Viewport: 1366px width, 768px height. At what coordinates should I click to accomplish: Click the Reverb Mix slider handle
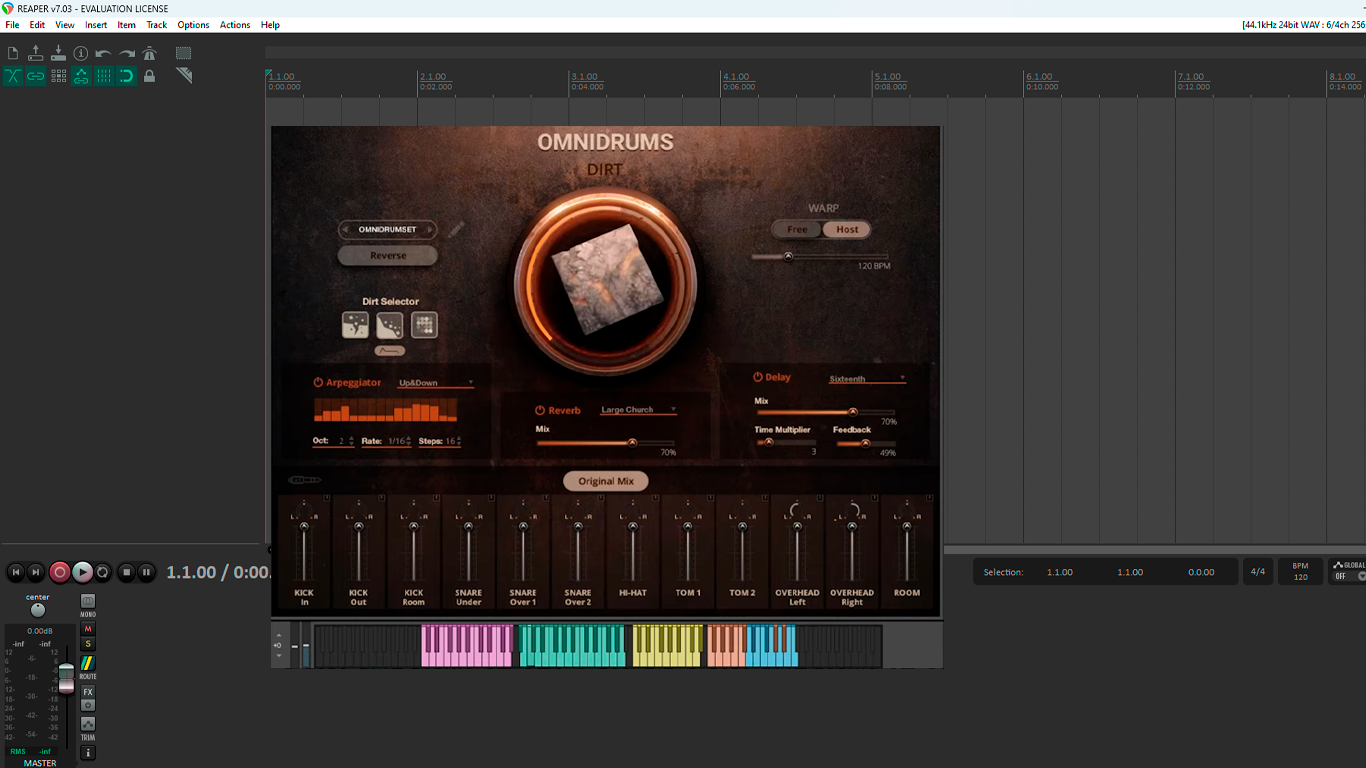click(632, 442)
